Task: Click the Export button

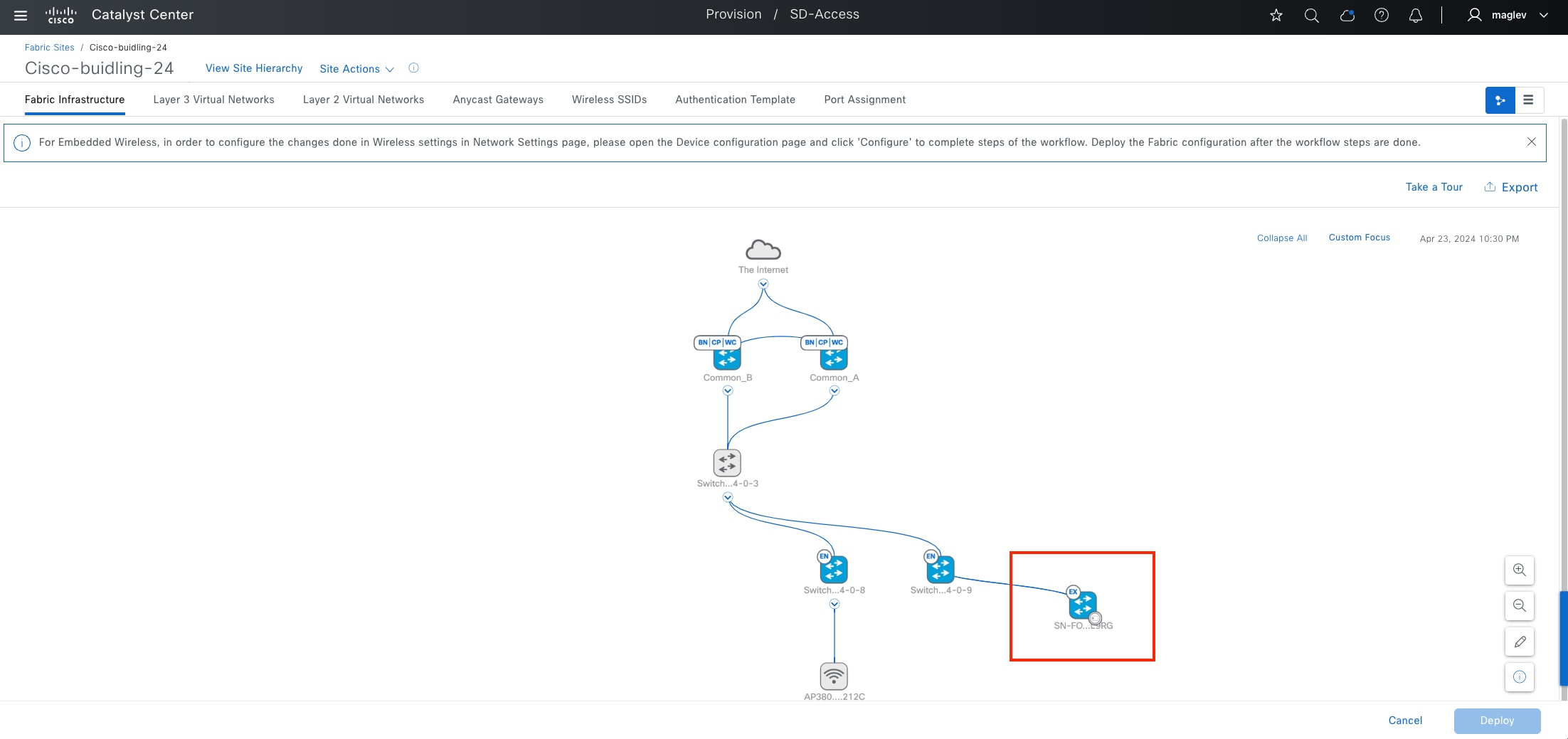Action: pos(1511,187)
